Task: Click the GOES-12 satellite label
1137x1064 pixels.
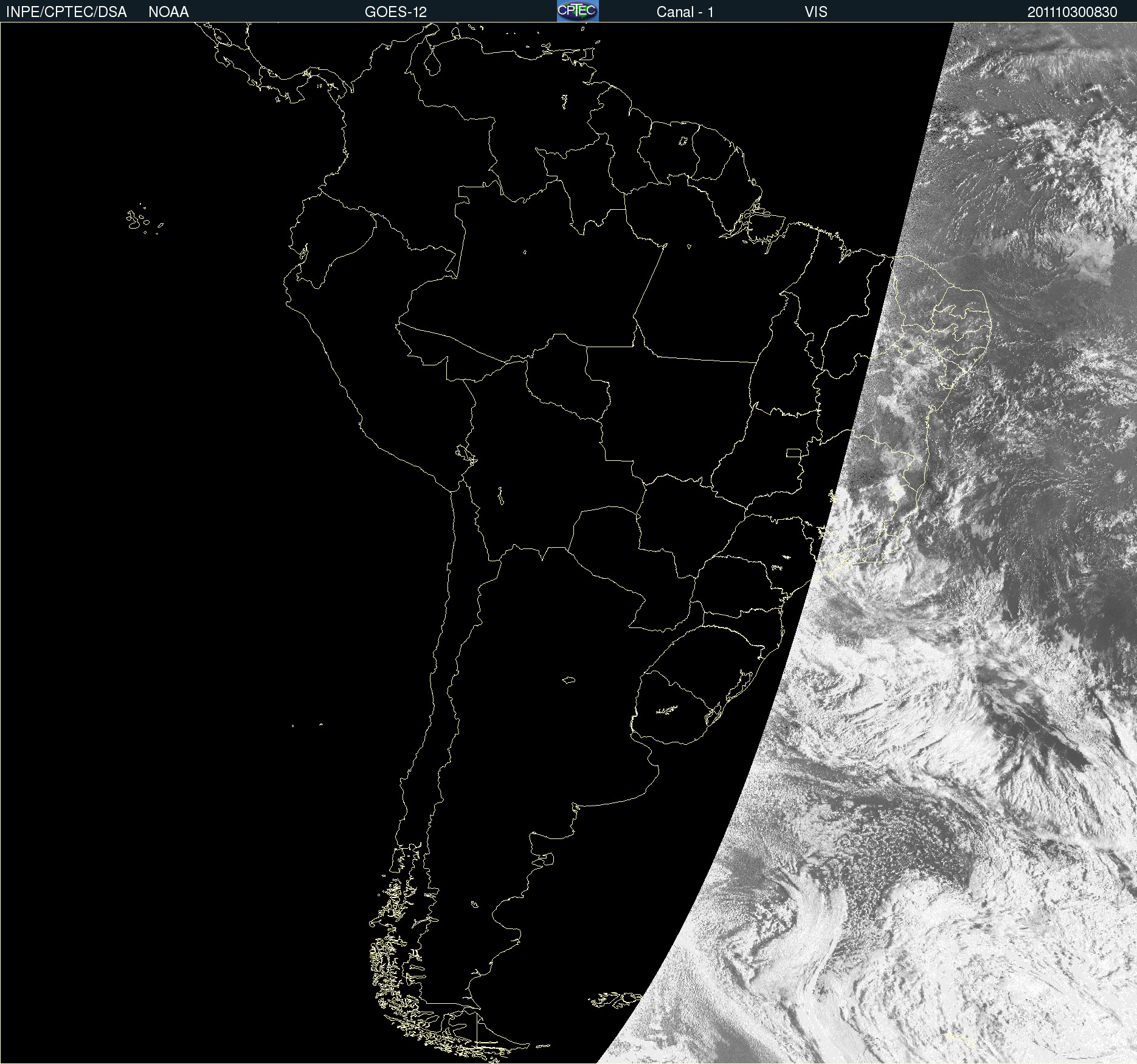Action: (396, 12)
